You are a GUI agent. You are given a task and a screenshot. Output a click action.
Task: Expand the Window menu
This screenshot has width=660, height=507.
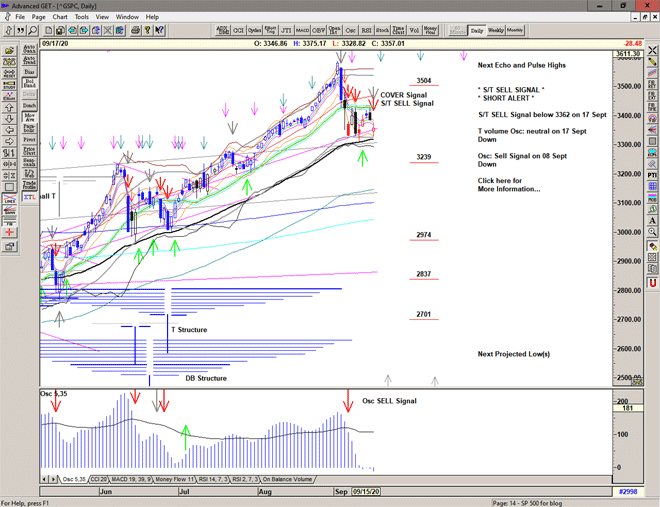point(127,17)
